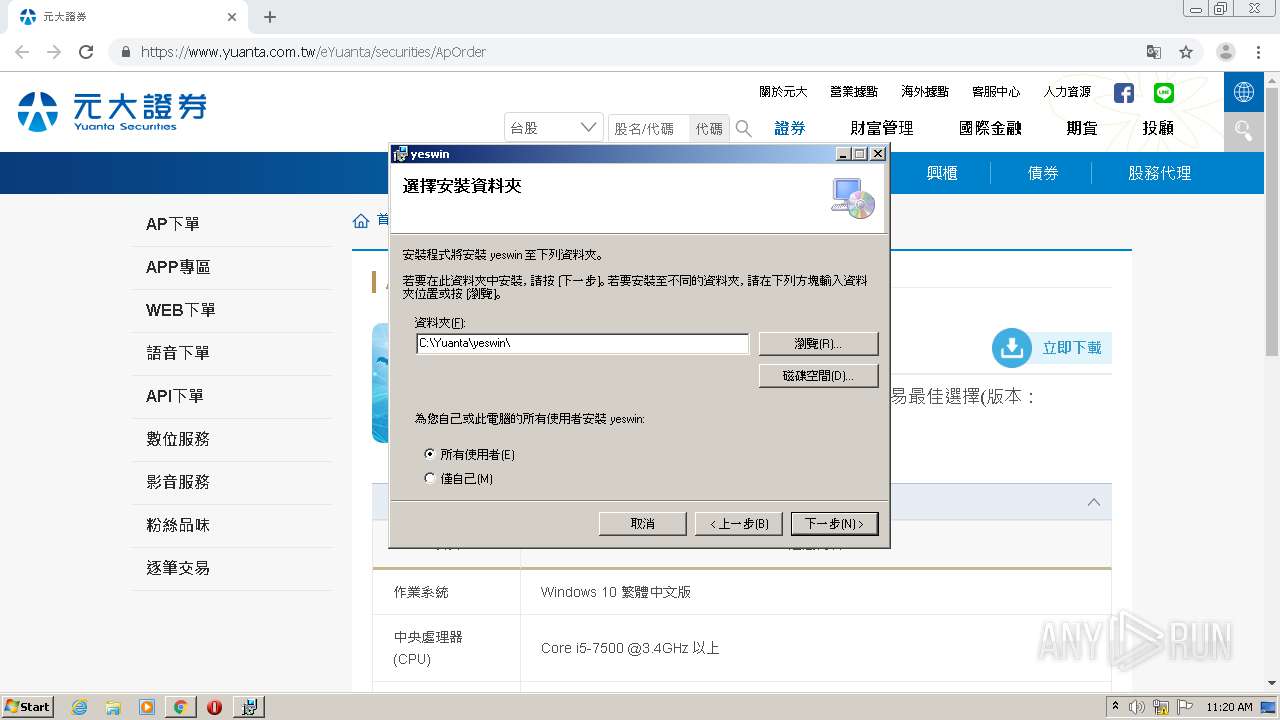Select the 所有使用者 radio button
The height and width of the screenshot is (720, 1280).
click(430, 454)
